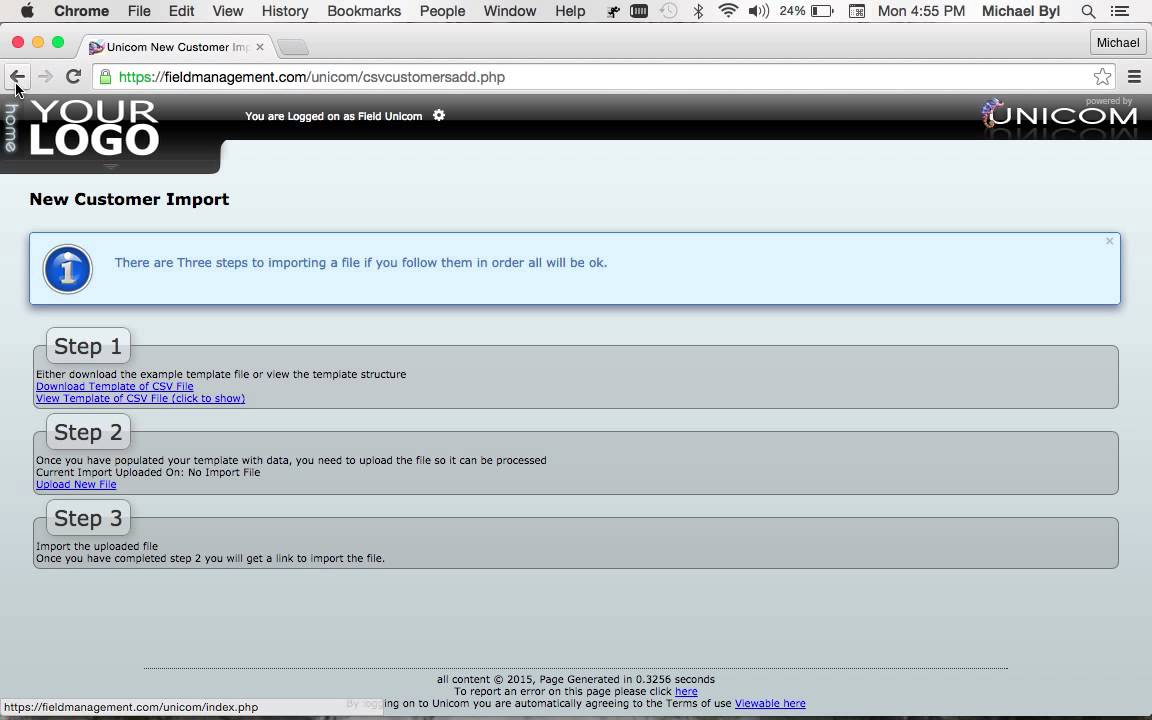Image resolution: width=1152 pixels, height=720 pixels.
Task: Dismiss info notice with small x
Action: point(1109,241)
